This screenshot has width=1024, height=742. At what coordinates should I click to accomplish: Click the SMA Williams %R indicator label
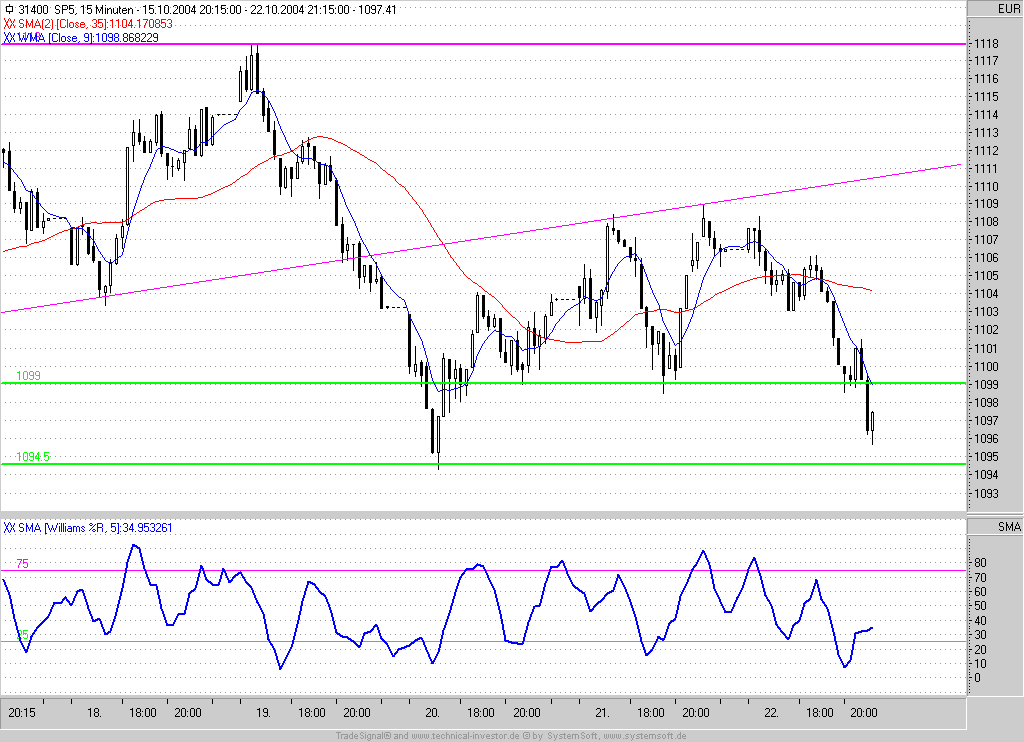point(95,528)
